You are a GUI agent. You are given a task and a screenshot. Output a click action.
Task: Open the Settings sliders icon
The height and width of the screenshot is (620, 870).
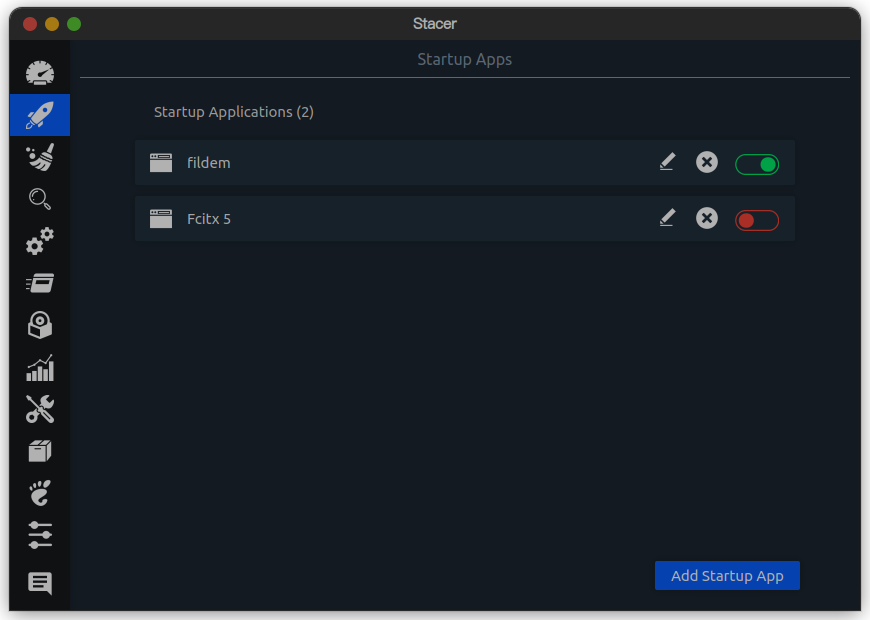[x=40, y=535]
